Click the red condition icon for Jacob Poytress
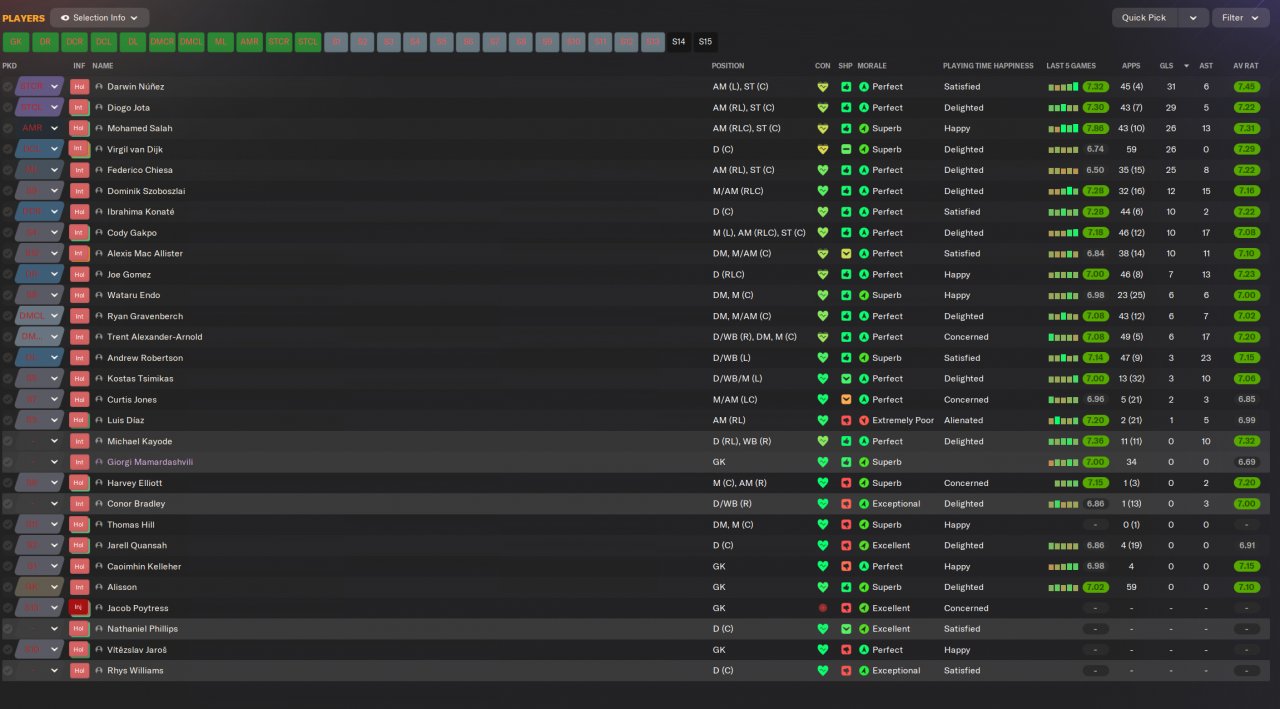The height and width of the screenshot is (709, 1280). click(x=823, y=608)
